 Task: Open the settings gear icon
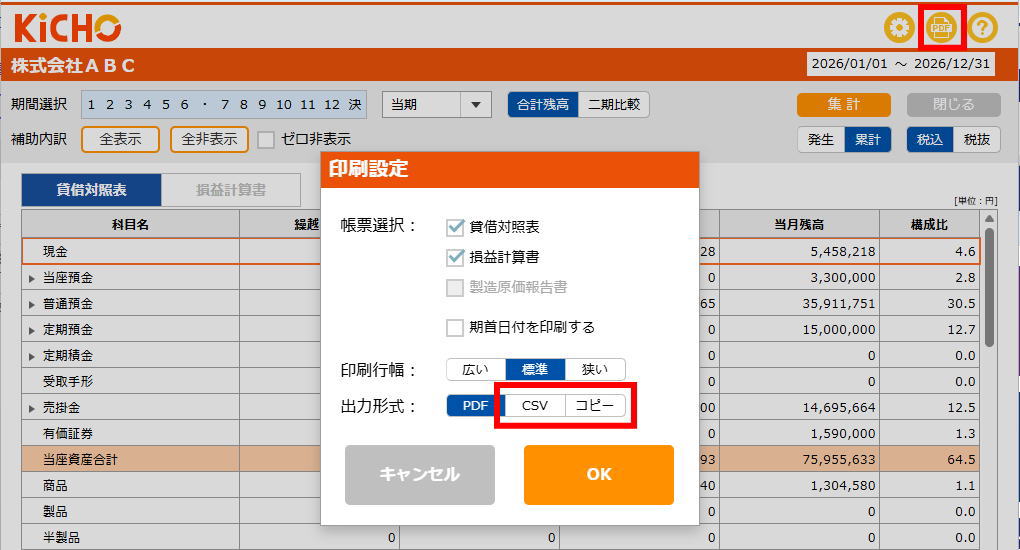[x=899, y=27]
